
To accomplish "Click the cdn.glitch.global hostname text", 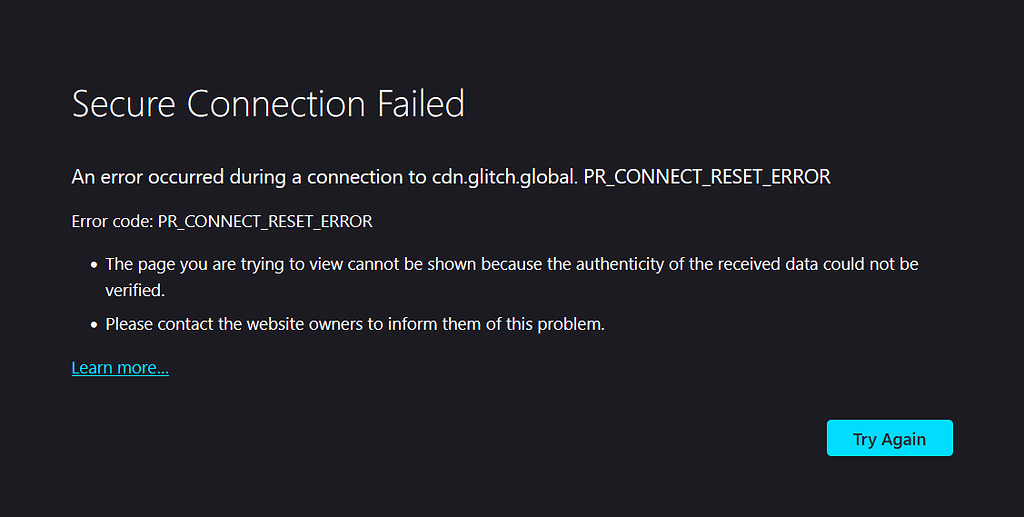I will pyautogui.click(x=503, y=177).
